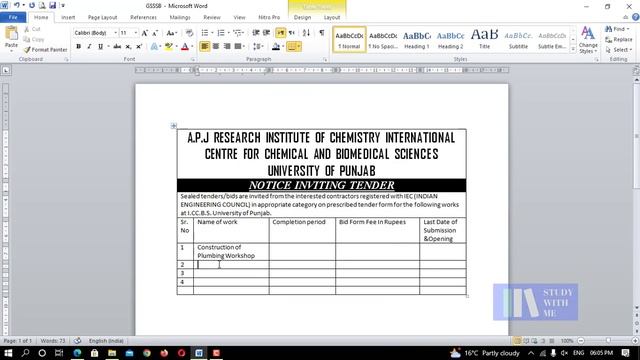Open the font name dropdown Calibri (Body)
Screen dimensions: 640x360
pos(116,33)
